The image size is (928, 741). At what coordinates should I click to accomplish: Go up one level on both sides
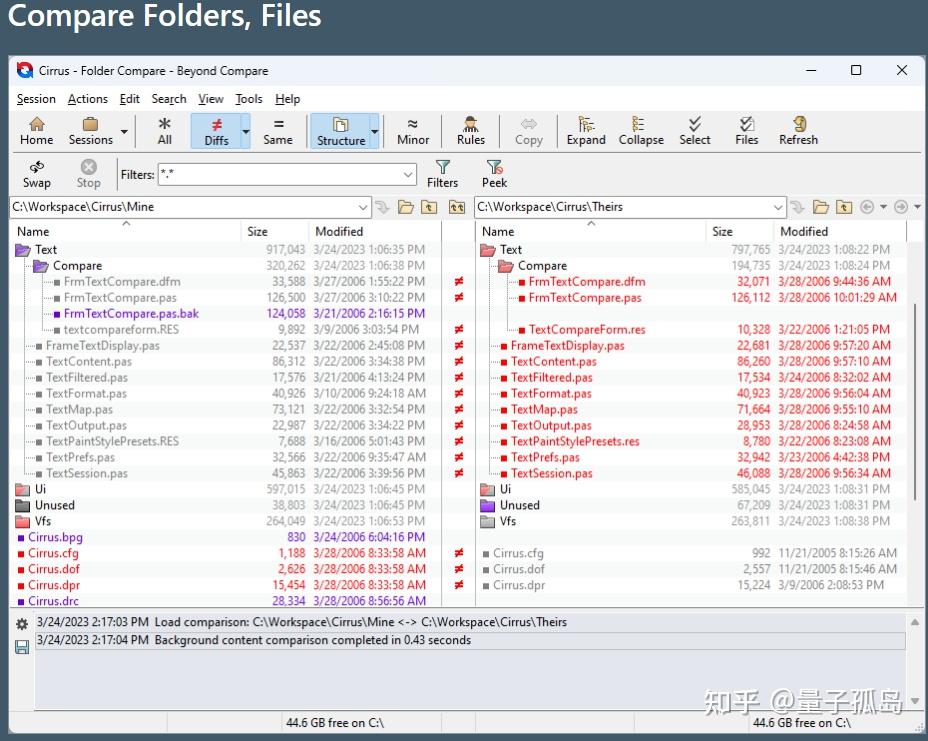[456, 207]
